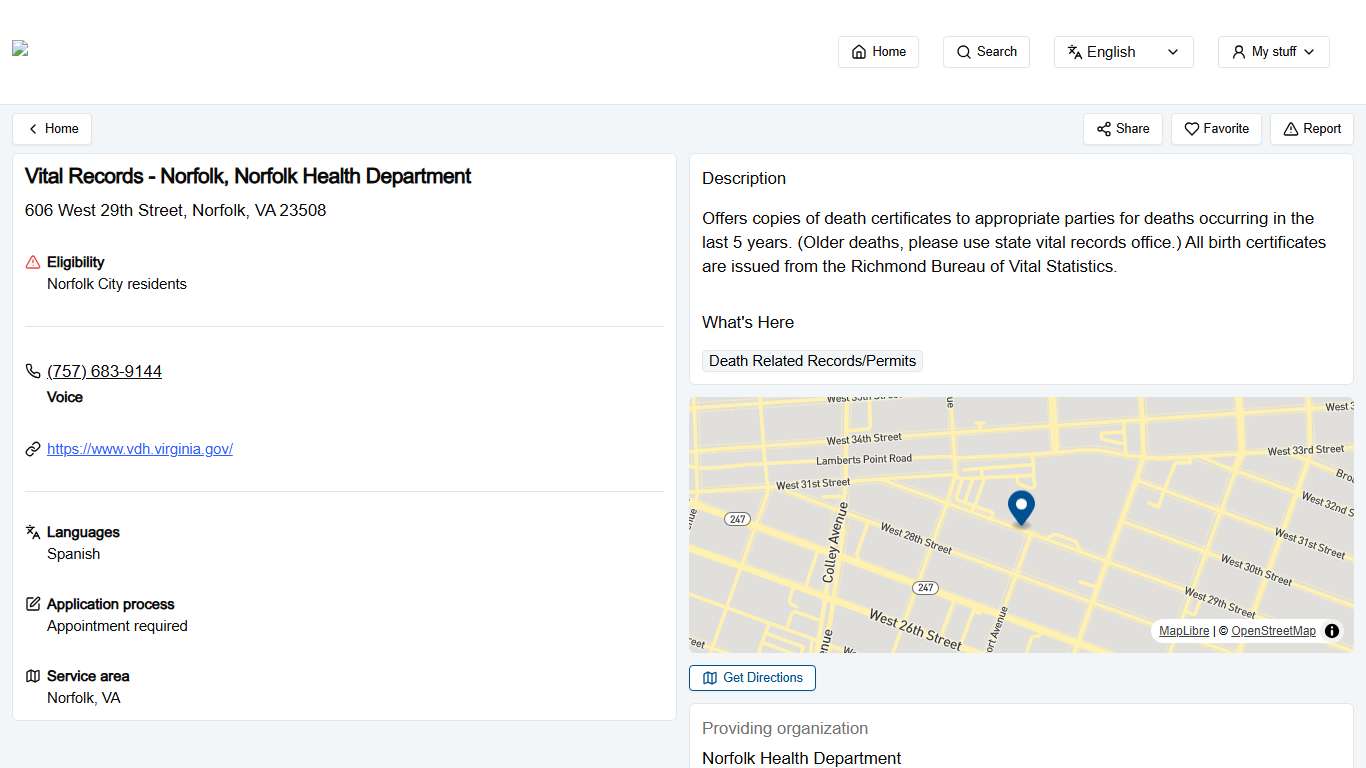Select the Home navigation item
This screenshot has height=768, width=1366.
click(x=878, y=51)
